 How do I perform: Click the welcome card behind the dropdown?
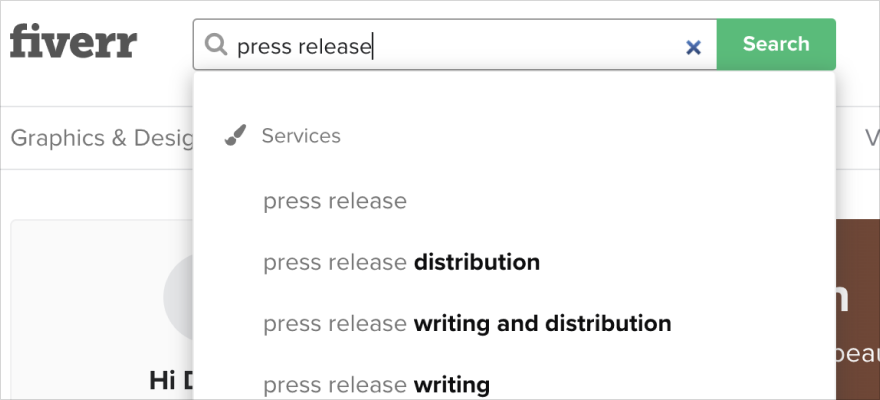103,310
